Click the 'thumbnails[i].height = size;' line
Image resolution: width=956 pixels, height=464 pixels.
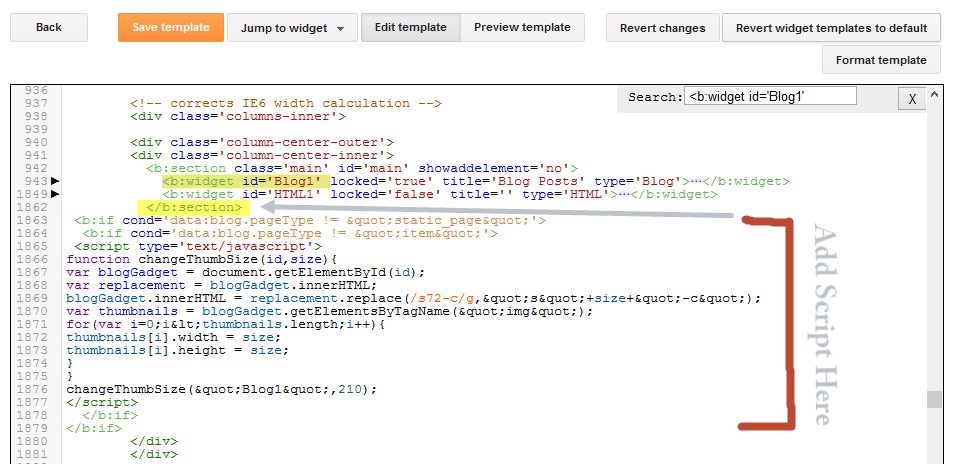[177, 350]
